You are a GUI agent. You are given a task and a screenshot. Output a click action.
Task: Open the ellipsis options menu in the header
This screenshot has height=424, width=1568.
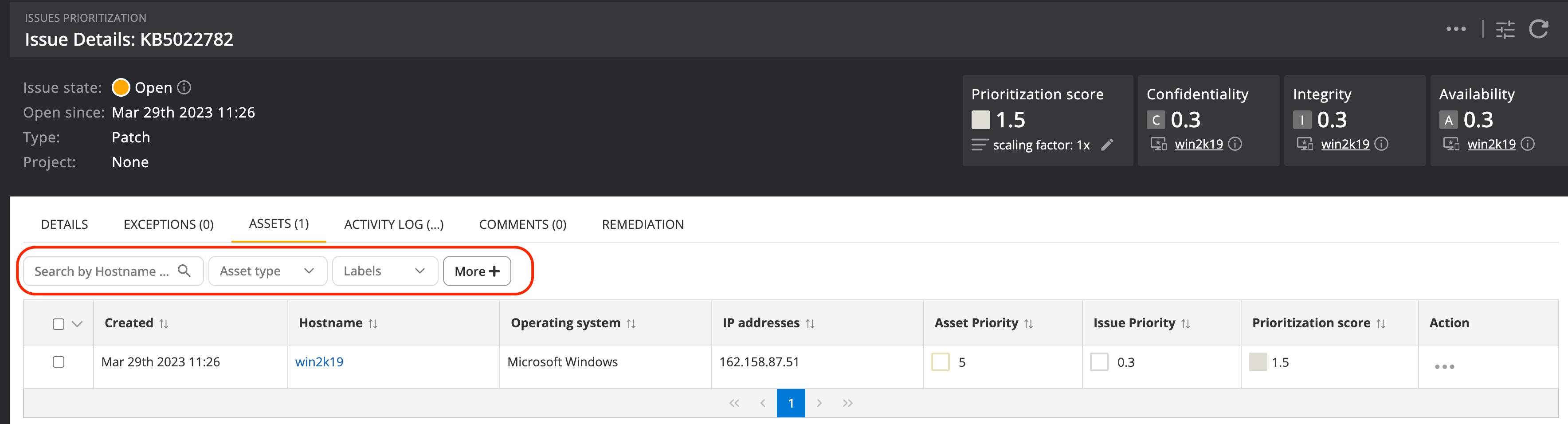1456,29
